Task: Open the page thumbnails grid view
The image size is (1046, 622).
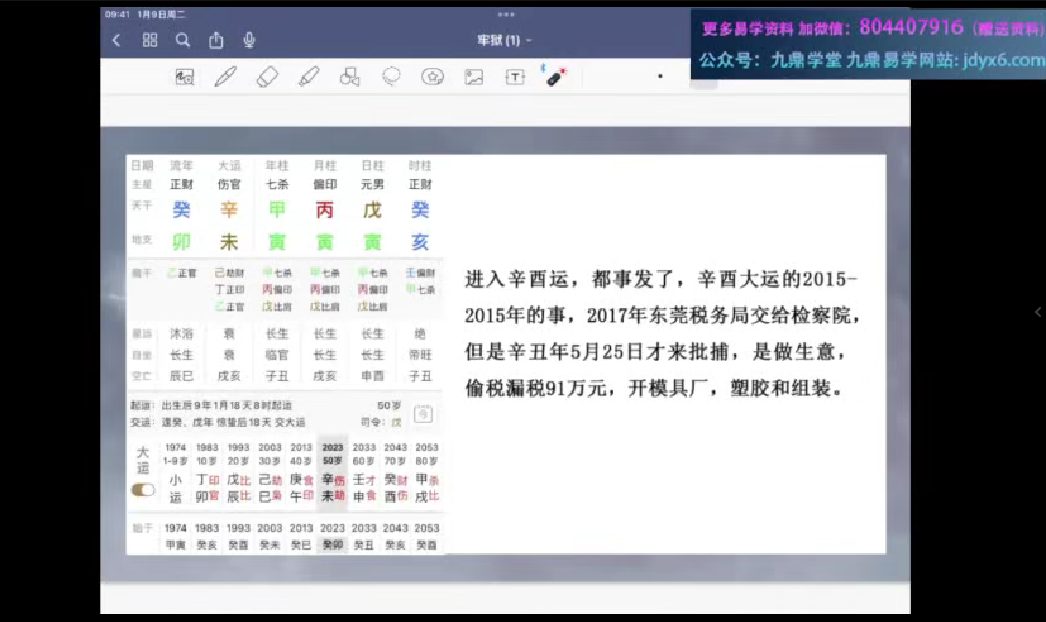Action: (x=150, y=40)
